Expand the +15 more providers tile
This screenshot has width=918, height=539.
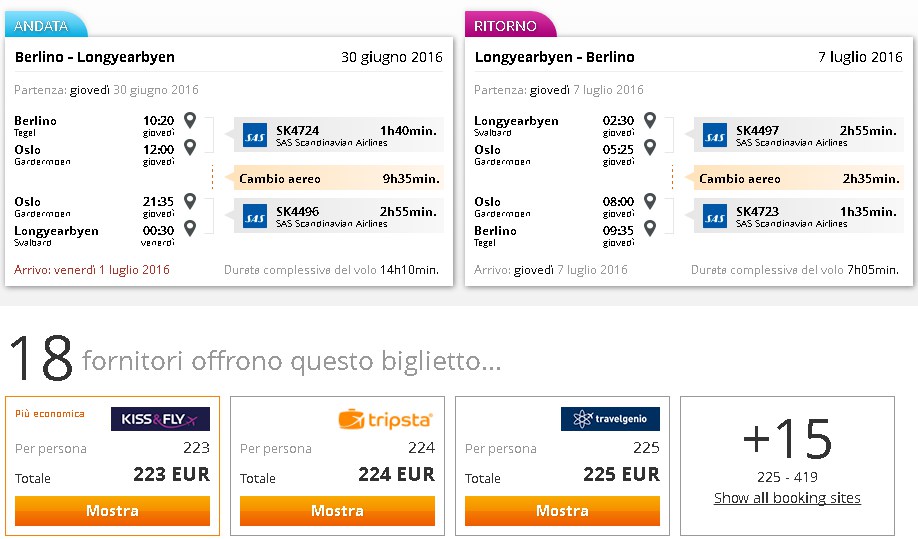coord(787,466)
